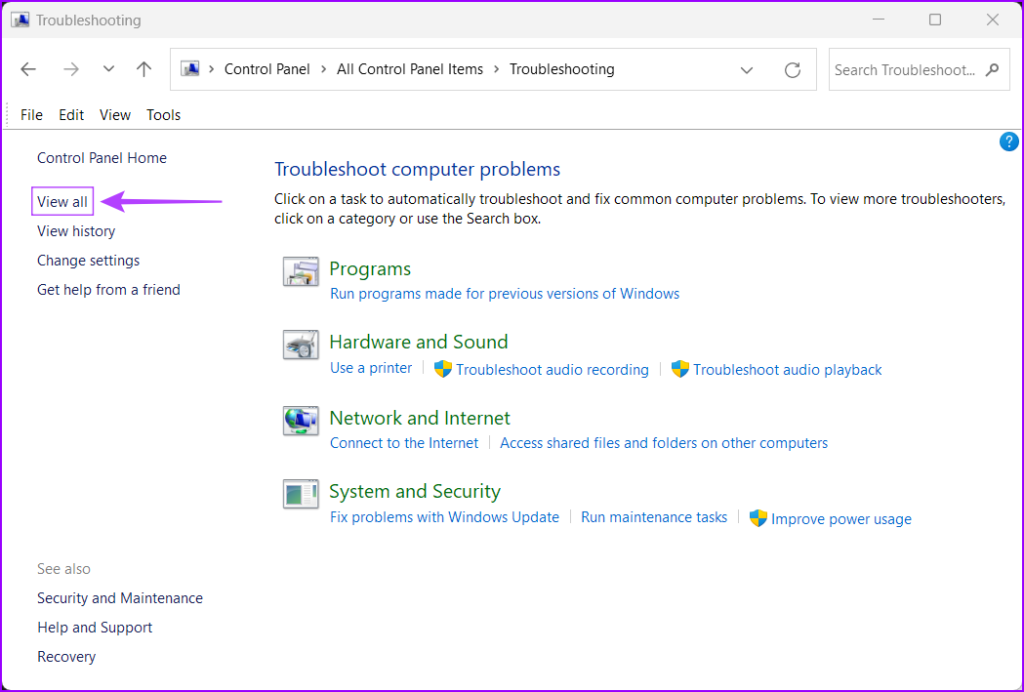Go to Control Panel Home

(102, 158)
